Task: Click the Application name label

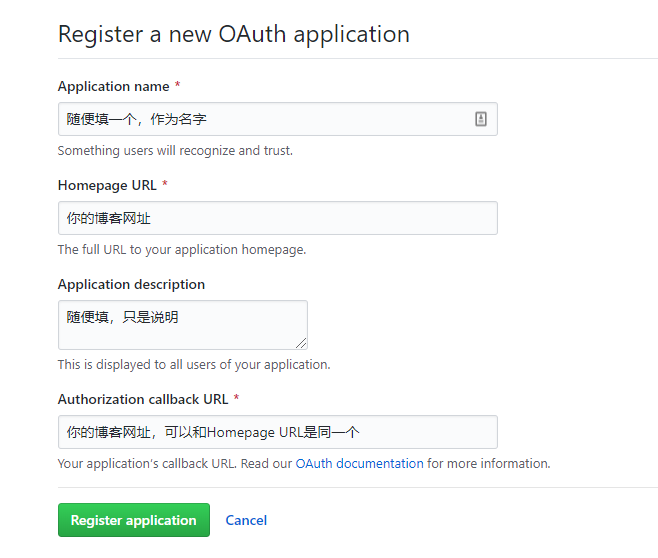Action: click(114, 86)
